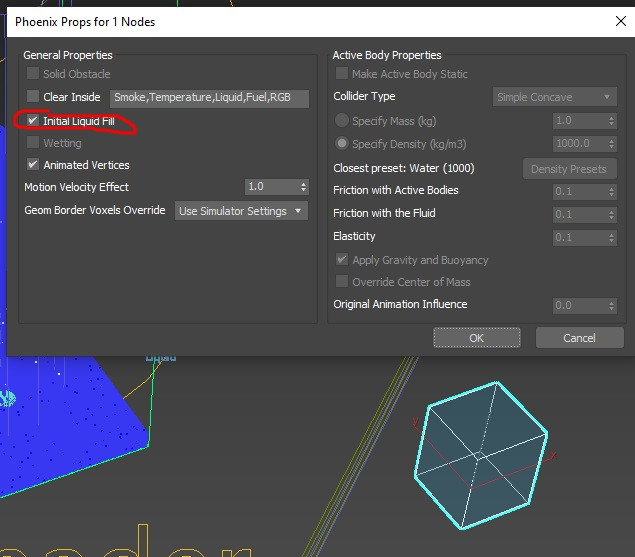Select Specify Mass (kg) radio button
The height and width of the screenshot is (557, 635).
342,120
